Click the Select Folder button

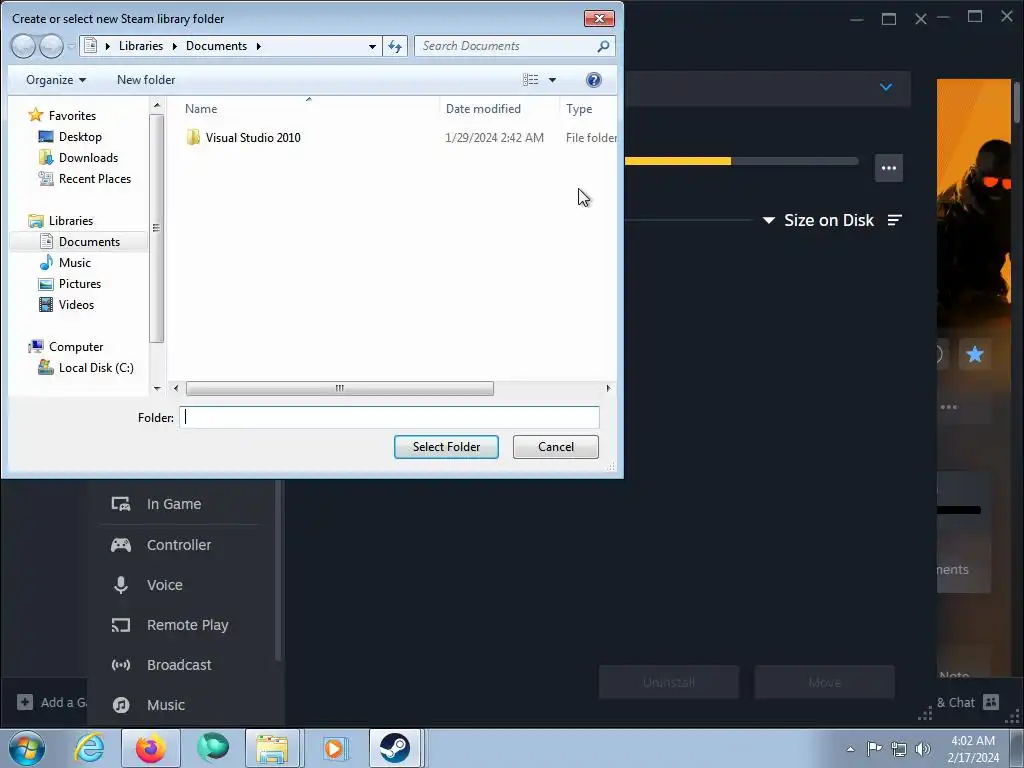pos(446,447)
